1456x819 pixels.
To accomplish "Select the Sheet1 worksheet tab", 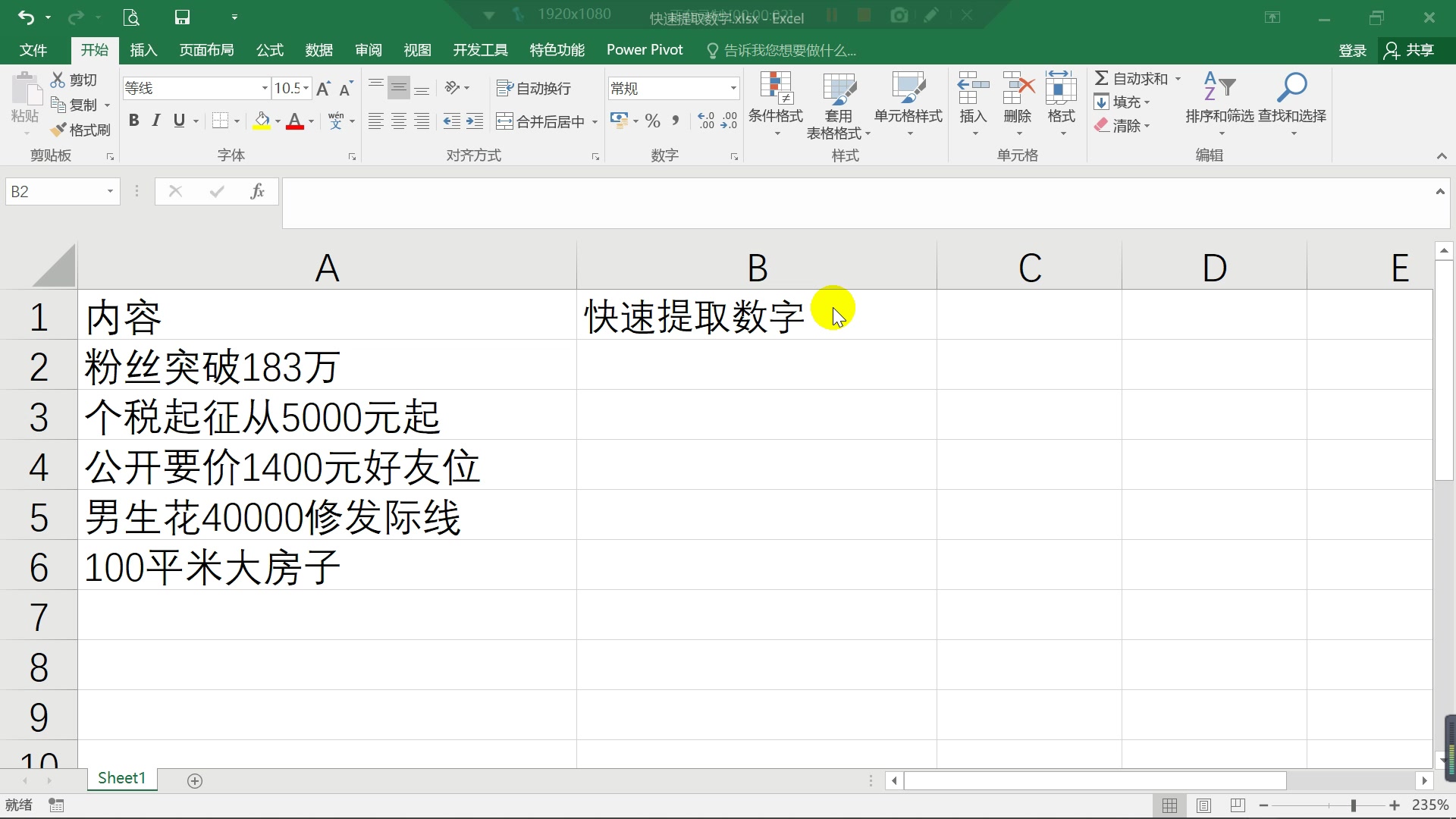I will [x=121, y=778].
